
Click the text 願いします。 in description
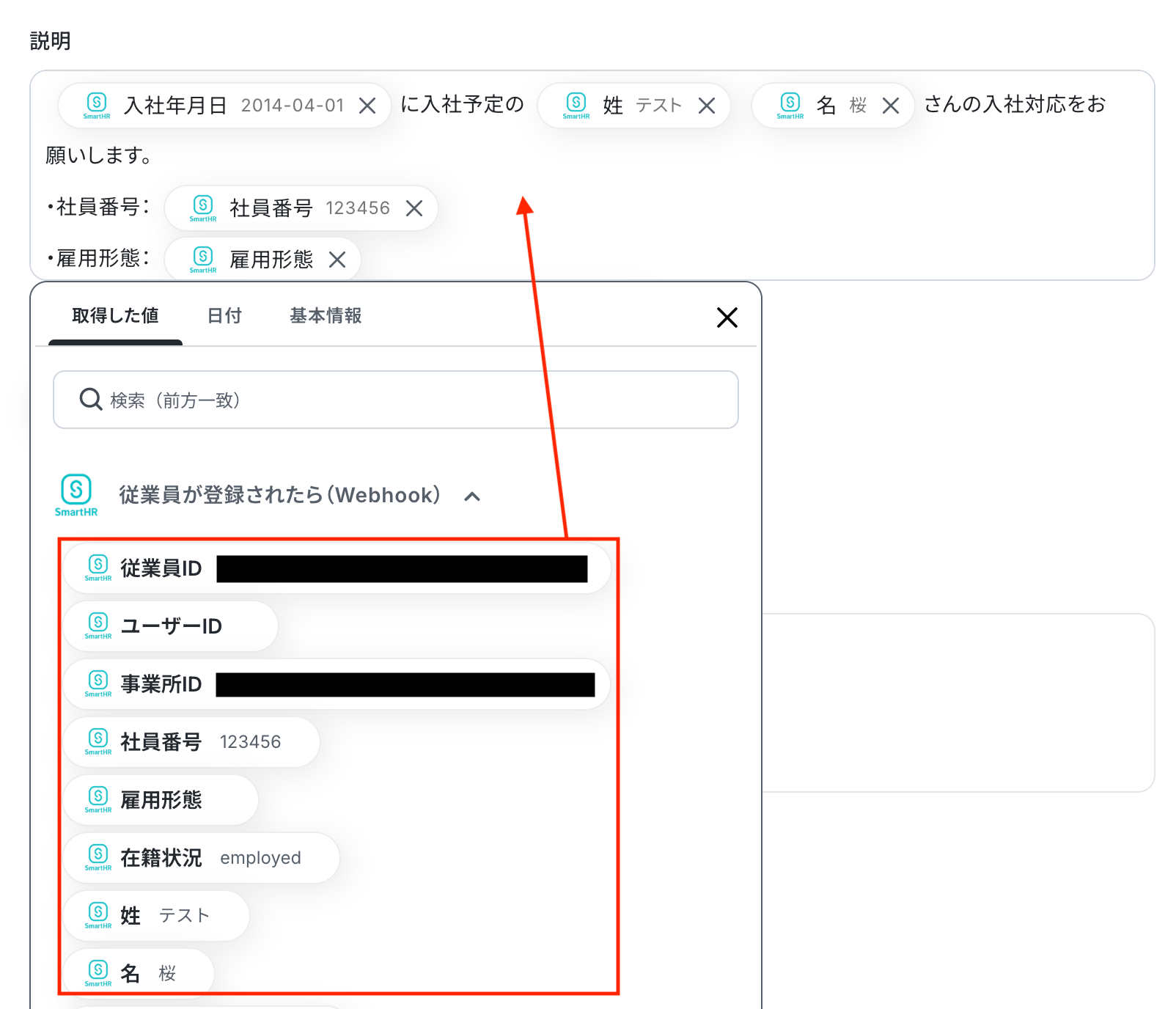point(99,155)
